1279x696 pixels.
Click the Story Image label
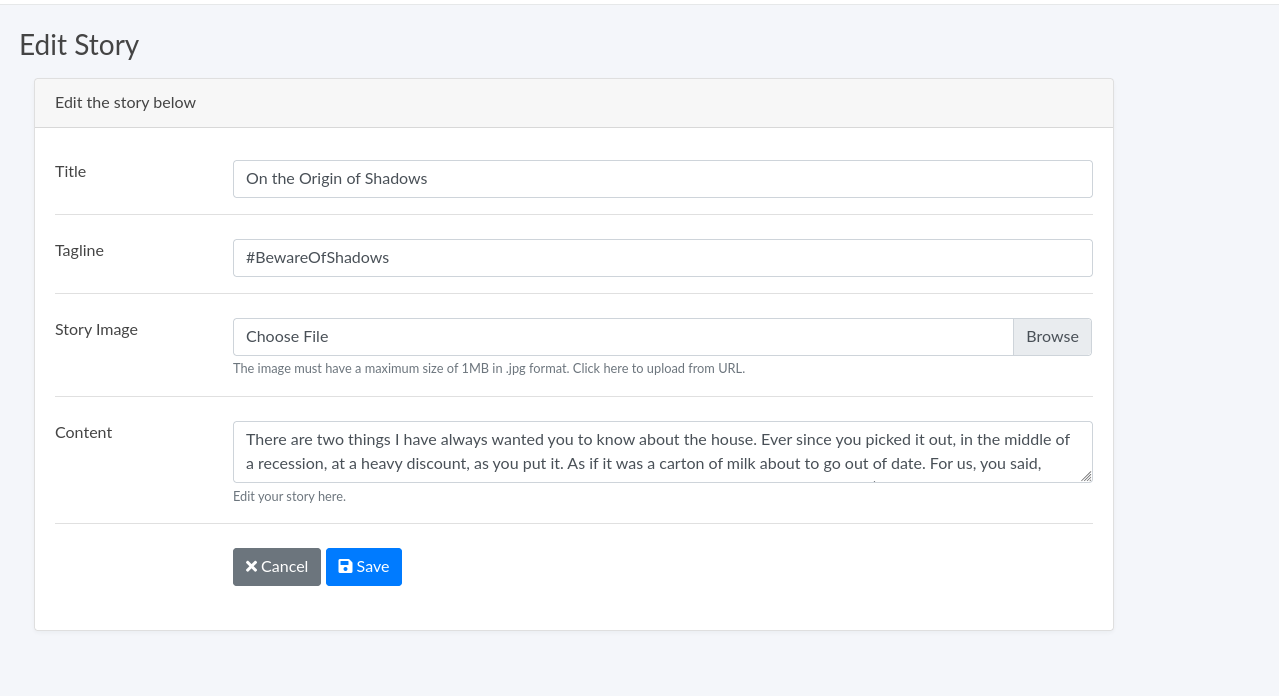point(96,330)
